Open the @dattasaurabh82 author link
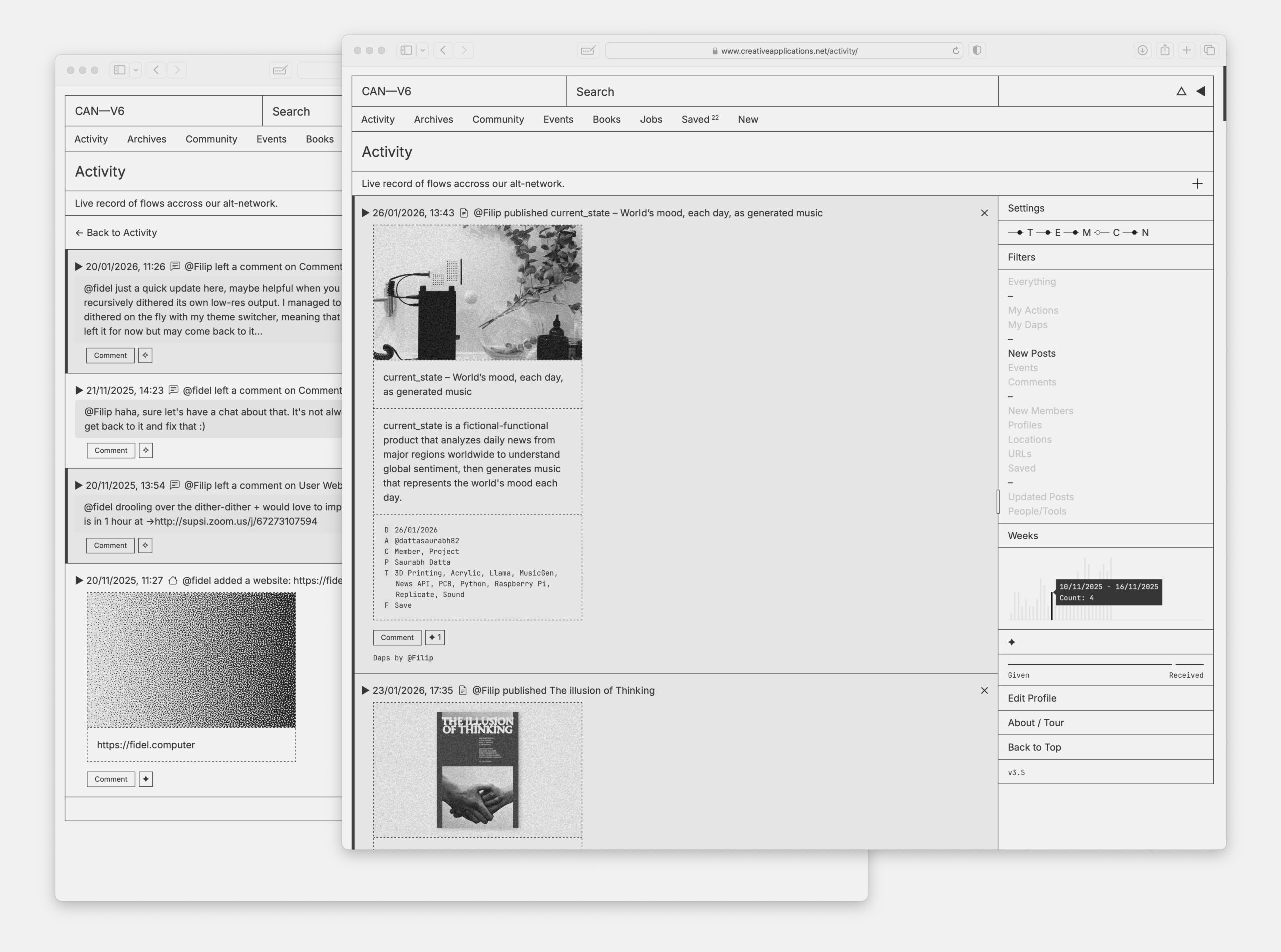Screen dimensions: 1281x952 click(x=427, y=541)
